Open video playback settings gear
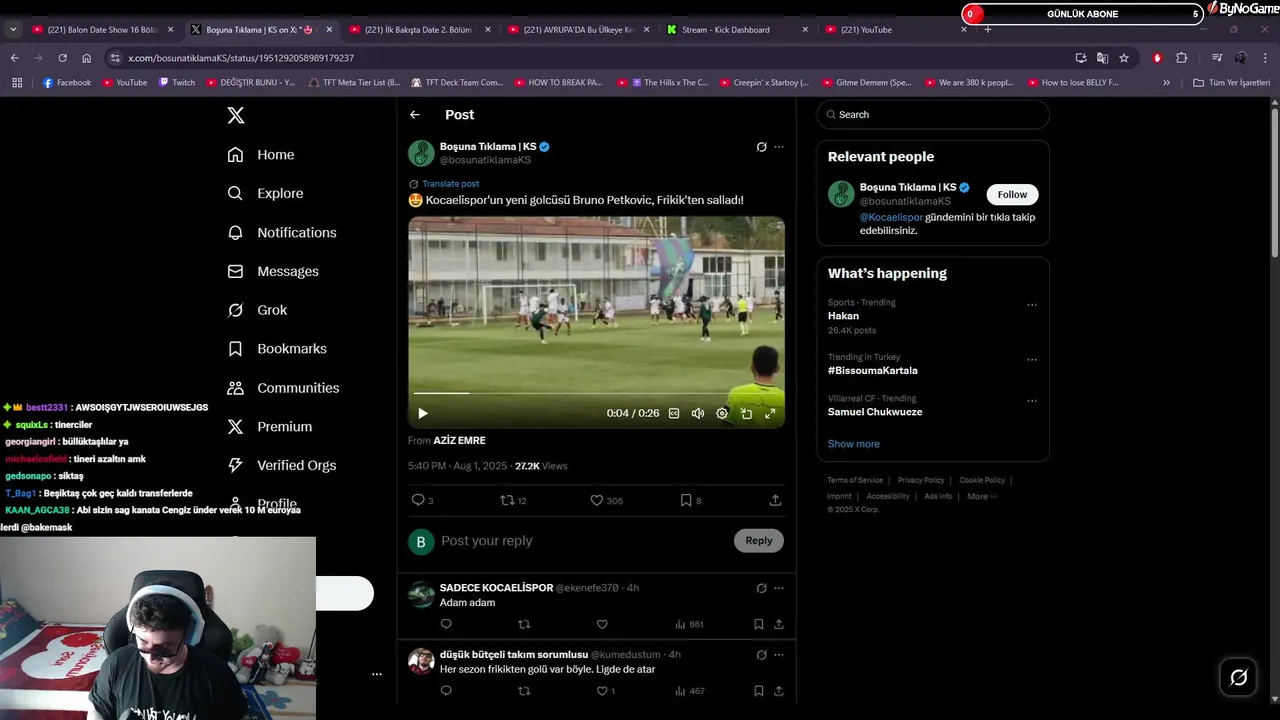Screen dimensions: 1280x720 point(722,413)
